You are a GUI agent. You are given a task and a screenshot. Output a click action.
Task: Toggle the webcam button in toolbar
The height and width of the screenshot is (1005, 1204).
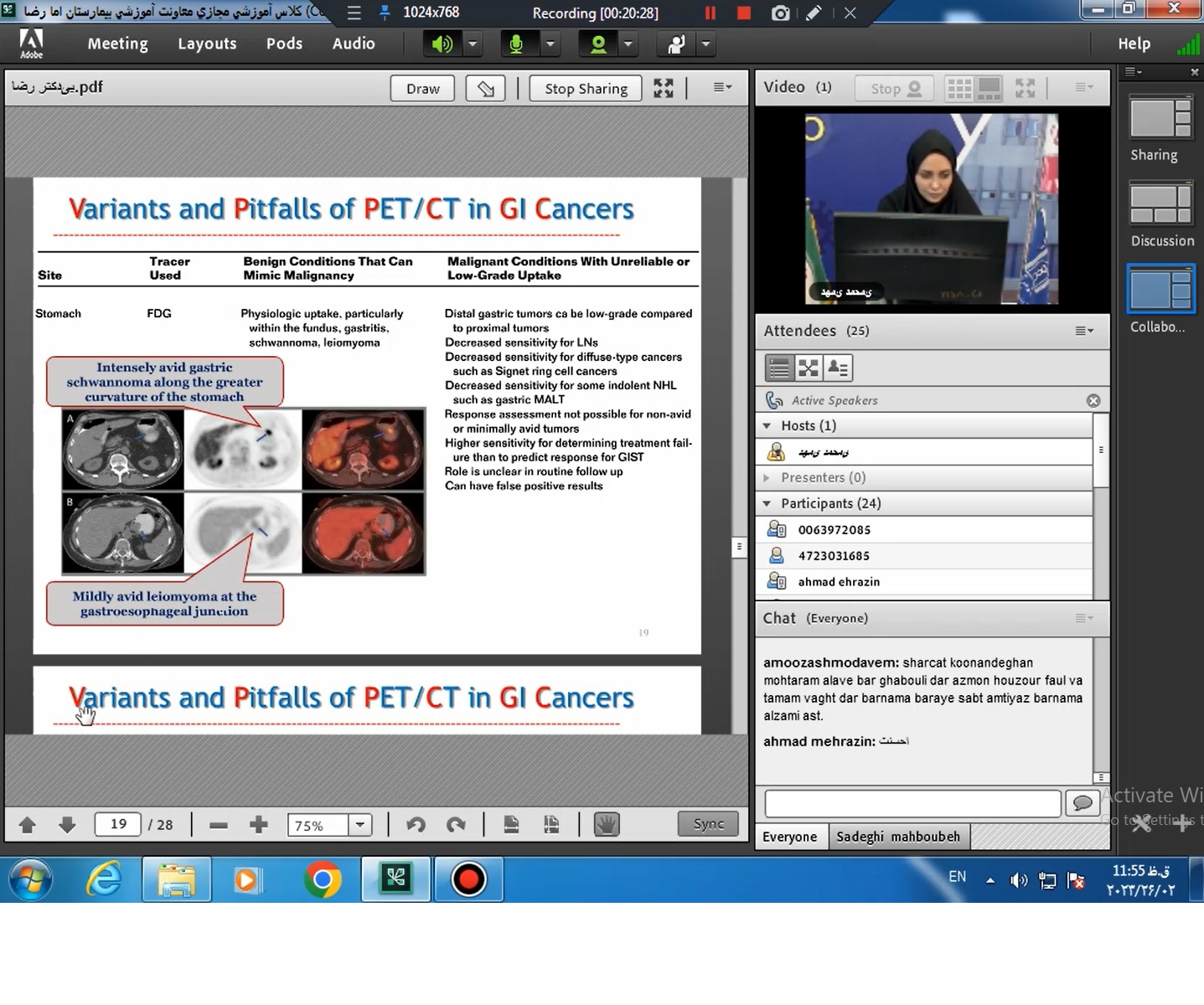pyautogui.click(x=598, y=44)
